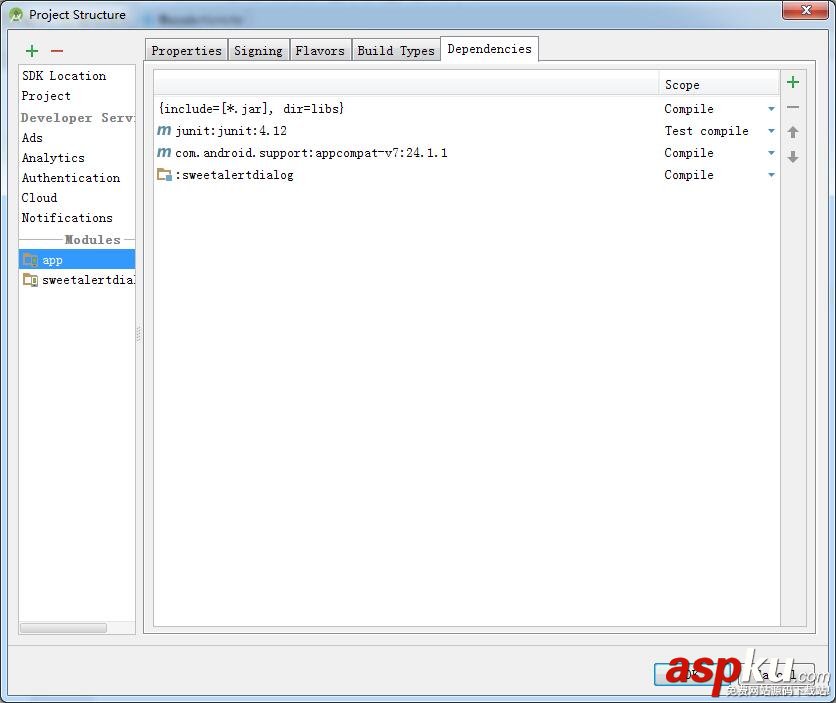This screenshot has height=703, width=836.
Task: Open the Compile scope dropdown for appcompat-v7
Action: pos(770,153)
